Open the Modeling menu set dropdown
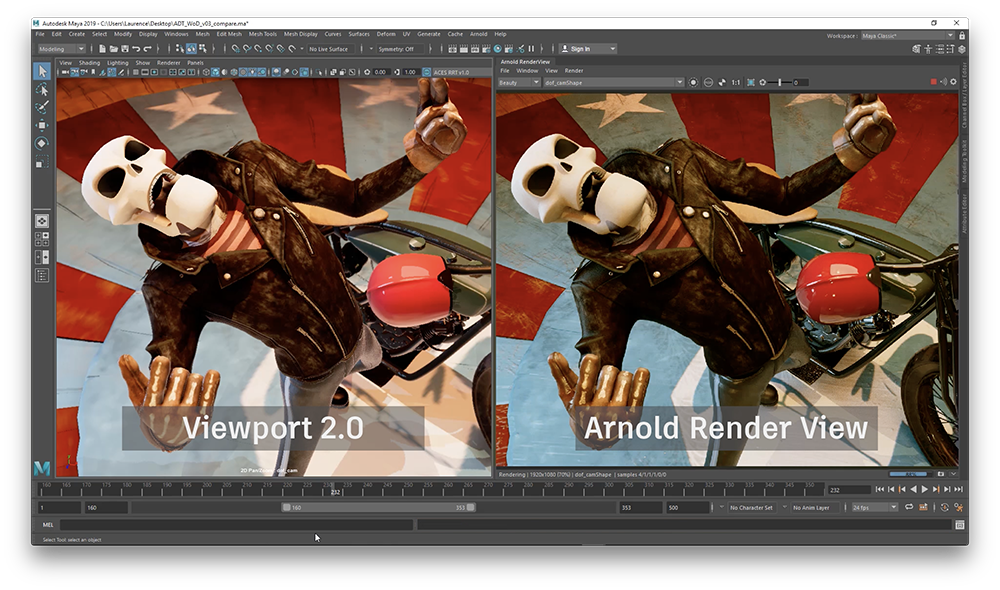 61,48
